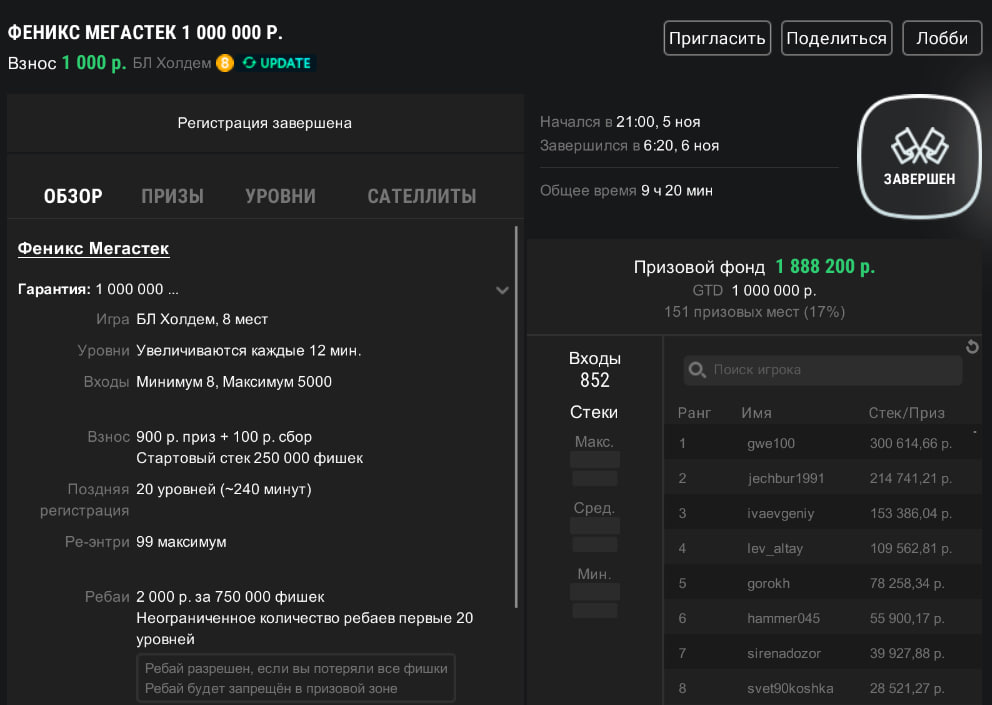992x705 pixels.
Task: Focus the Поиск игрока search field
Action: click(830, 370)
